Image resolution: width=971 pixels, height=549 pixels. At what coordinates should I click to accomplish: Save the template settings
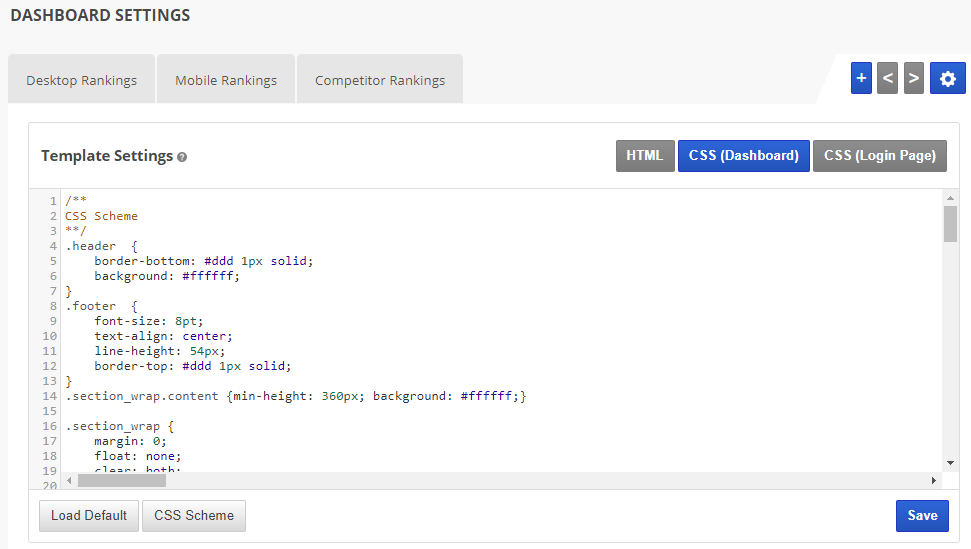[x=921, y=516]
